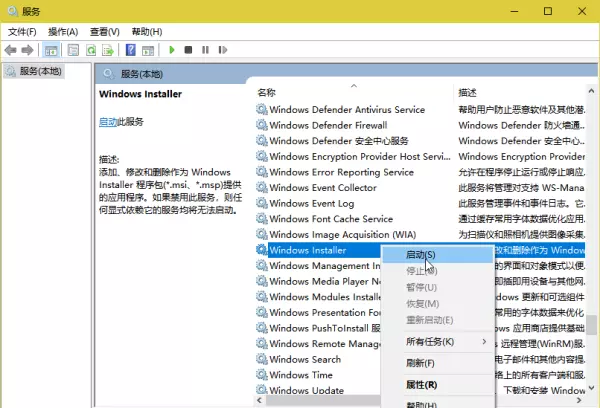Select Windows Media Player service row
Image resolution: width=600 pixels, height=408 pixels.
click(x=318, y=281)
